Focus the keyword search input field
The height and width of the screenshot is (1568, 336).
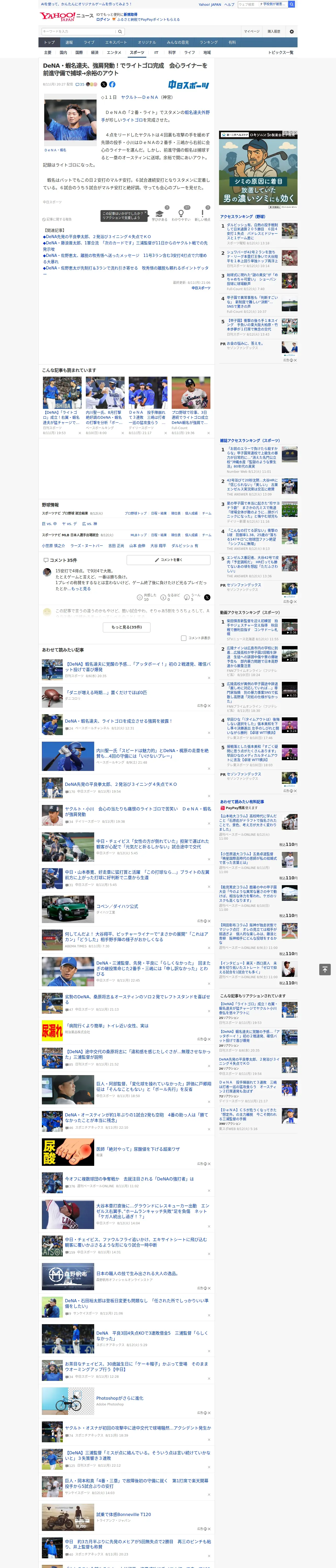[79, 32]
